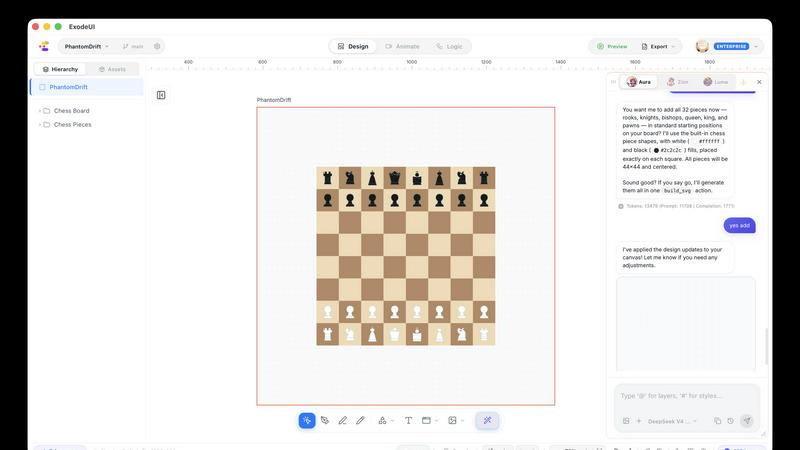
Task: Select the pencil drawing tool
Action: coord(360,420)
